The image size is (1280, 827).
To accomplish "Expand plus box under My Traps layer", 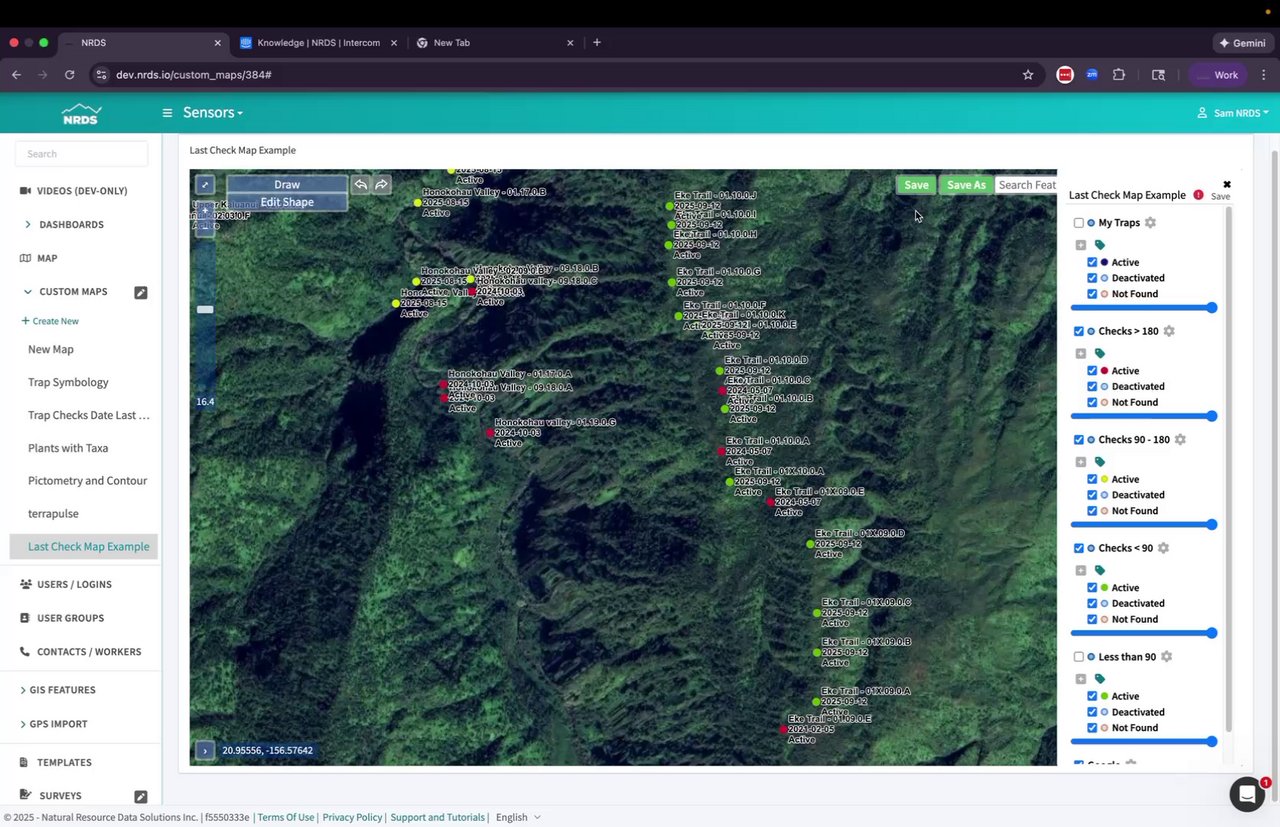I will [1081, 245].
